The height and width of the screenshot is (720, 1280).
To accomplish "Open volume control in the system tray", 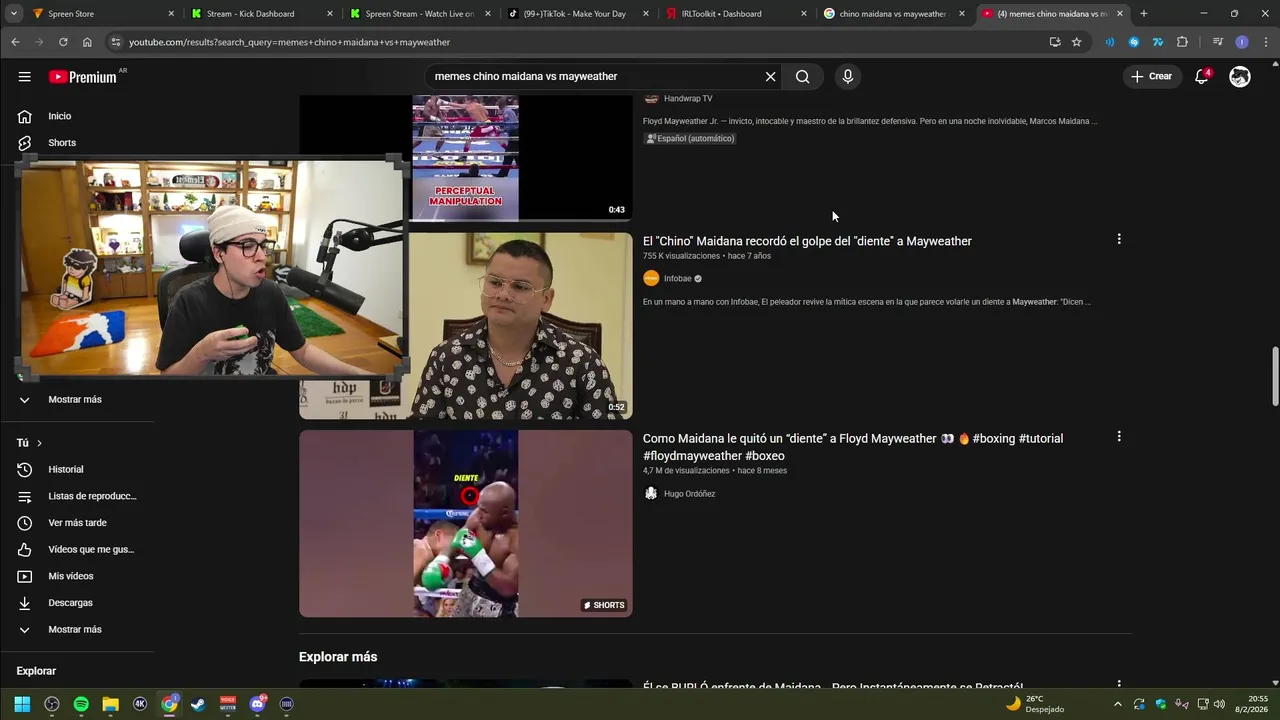I will pyautogui.click(x=1219, y=704).
